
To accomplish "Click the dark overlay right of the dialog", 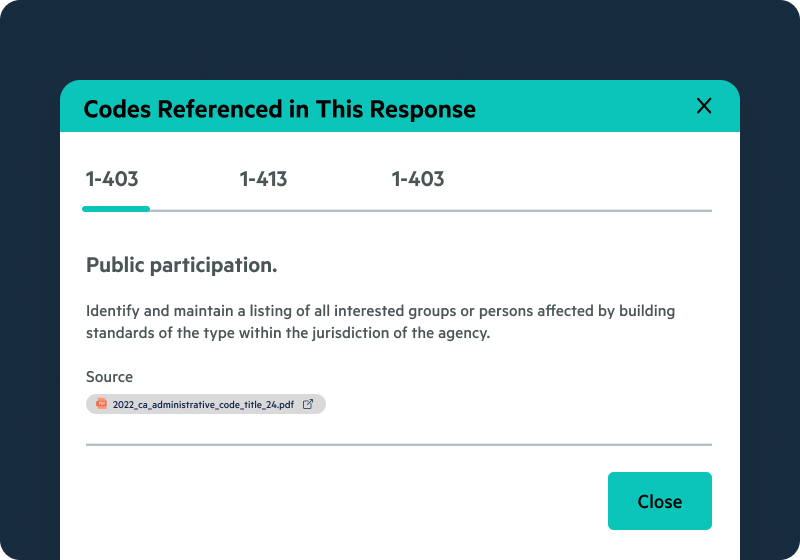I will point(770,320).
